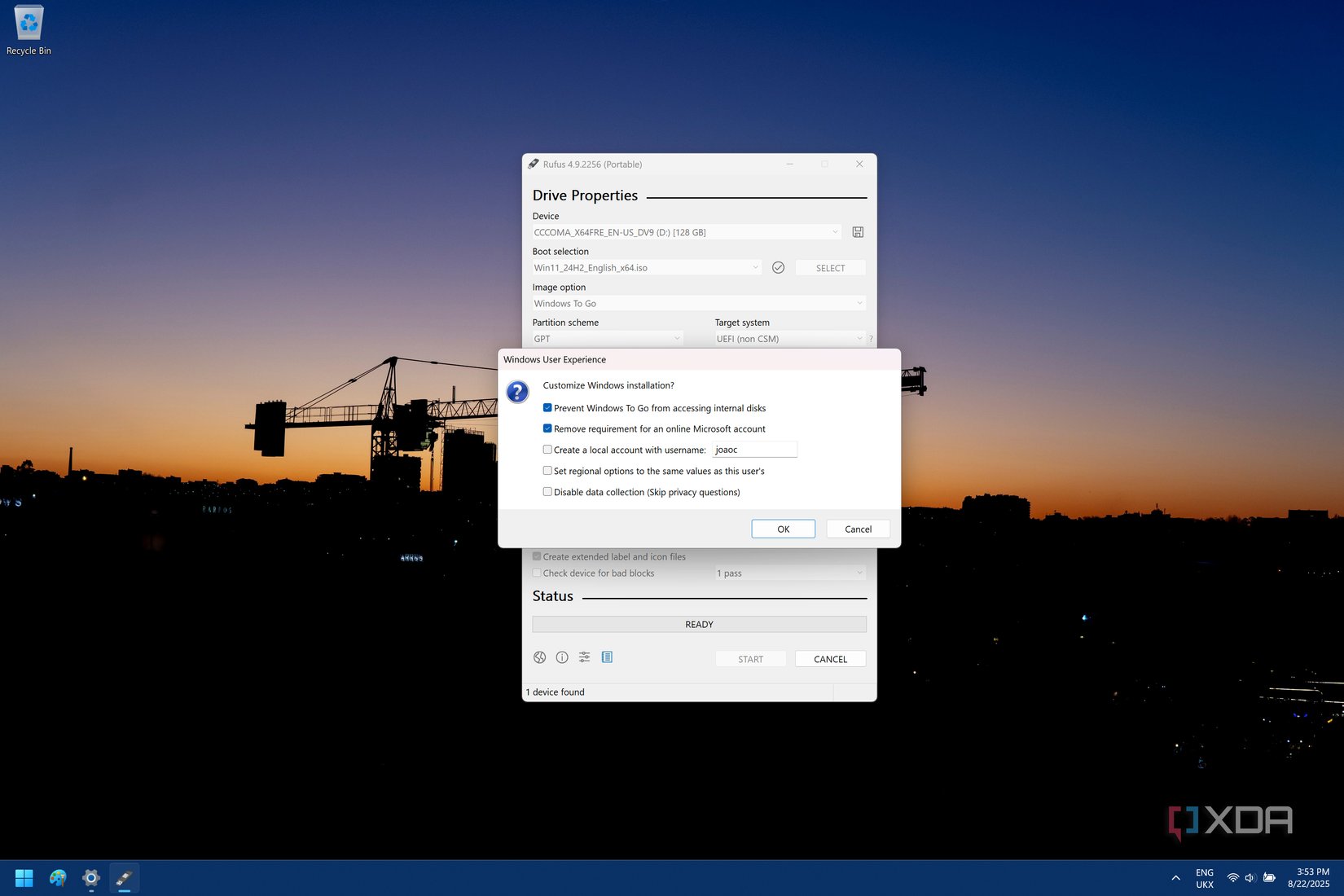1344x896 pixels.
Task: Uncheck Prevent Windows To Go from accessing internal disks
Action: 547,407
